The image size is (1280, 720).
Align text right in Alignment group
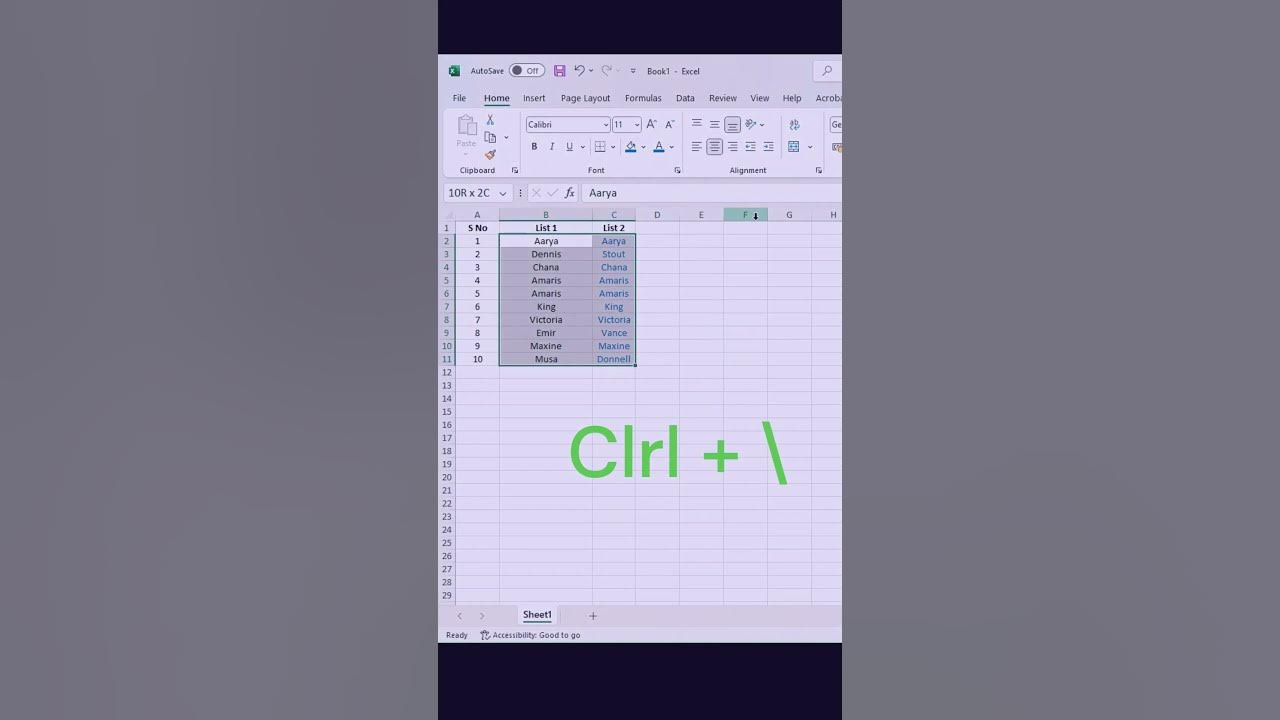click(x=732, y=147)
